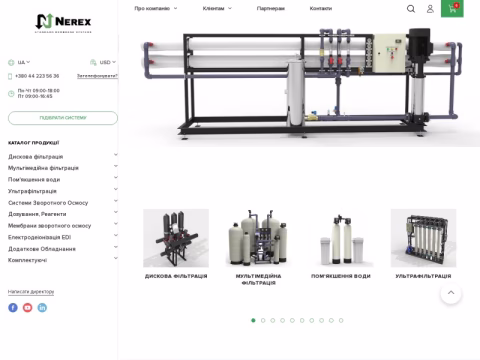Select the first carousel dot
The image size is (480, 360).
(x=253, y=320)
